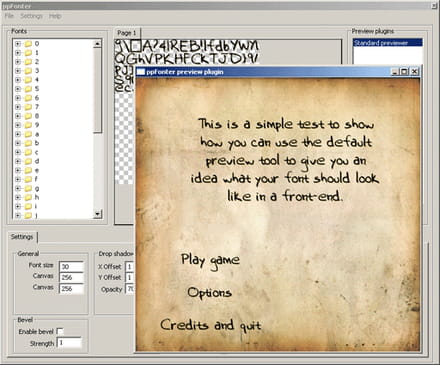
Task: Open the Settings menu
Action: [x=31, y=16]
